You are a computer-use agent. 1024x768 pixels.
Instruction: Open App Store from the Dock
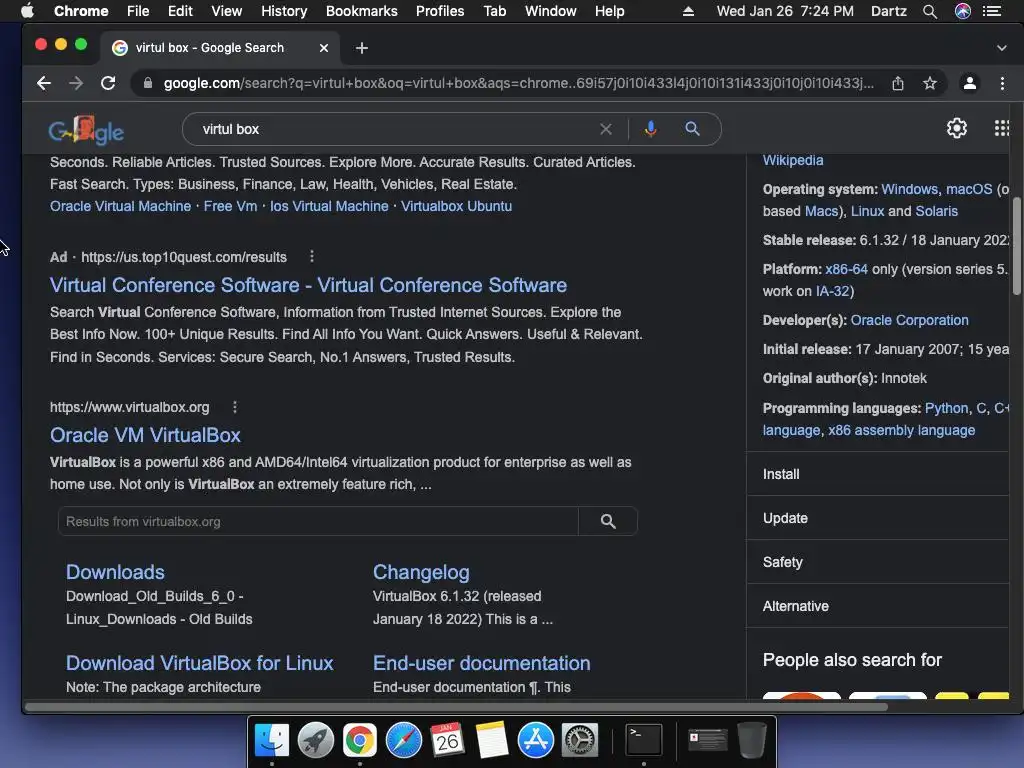(536, 740)
